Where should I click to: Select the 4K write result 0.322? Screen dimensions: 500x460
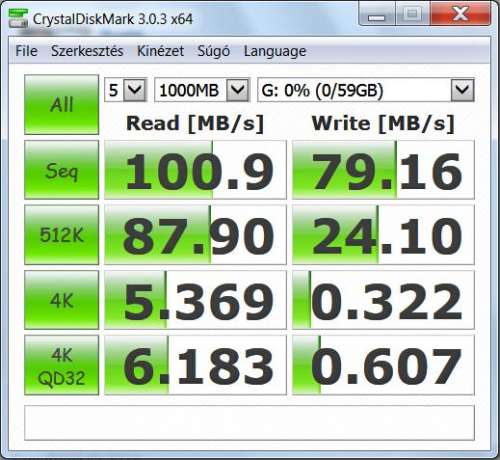point(383,300)
